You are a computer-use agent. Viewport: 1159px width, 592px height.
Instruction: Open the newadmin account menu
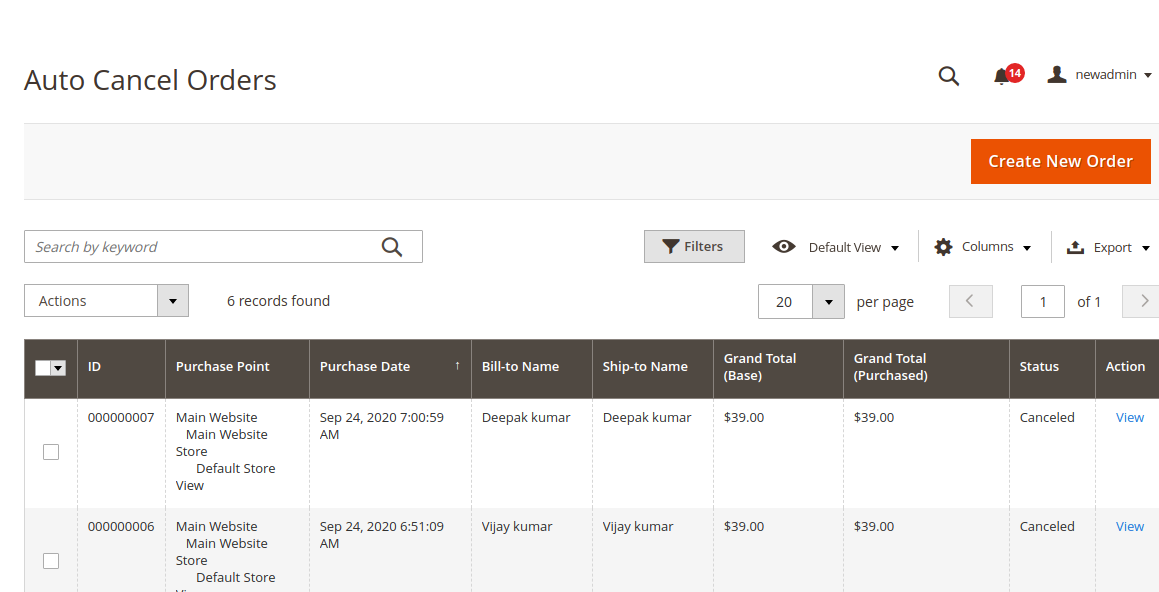[1100, 75]
